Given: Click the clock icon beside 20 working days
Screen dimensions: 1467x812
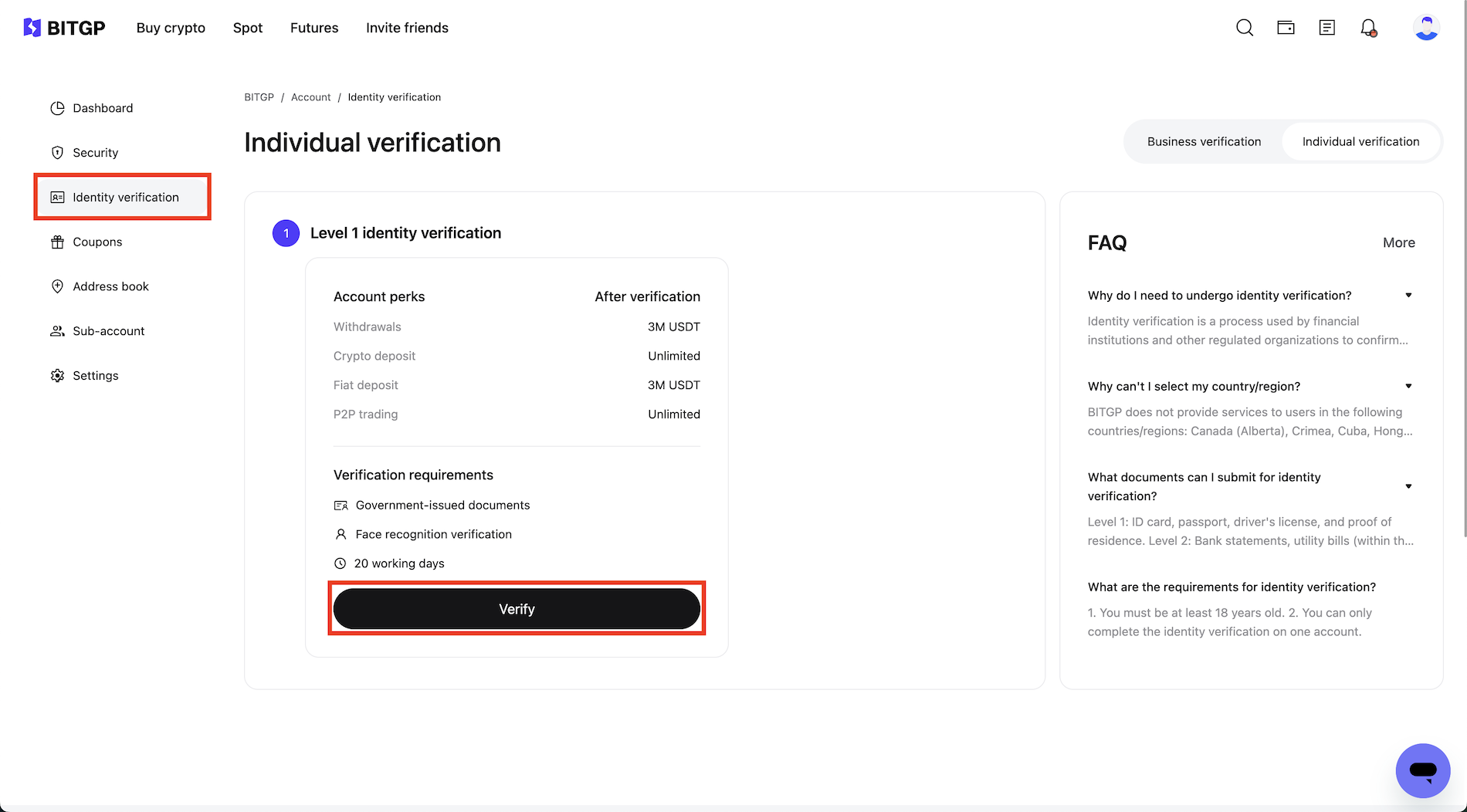Looking at the screenshot, I should click(340, 563).
